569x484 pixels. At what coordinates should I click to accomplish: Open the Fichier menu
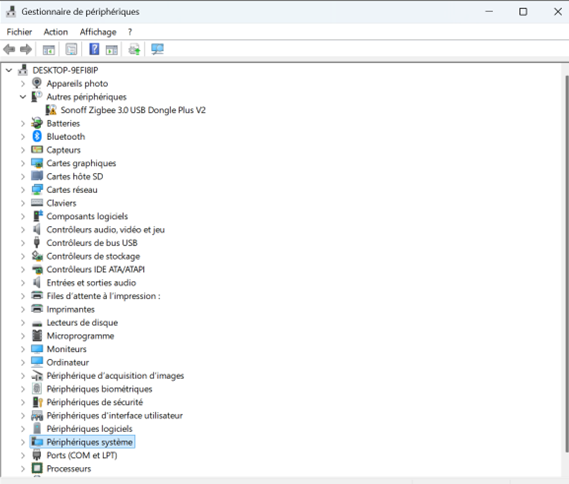click(19, 32)
